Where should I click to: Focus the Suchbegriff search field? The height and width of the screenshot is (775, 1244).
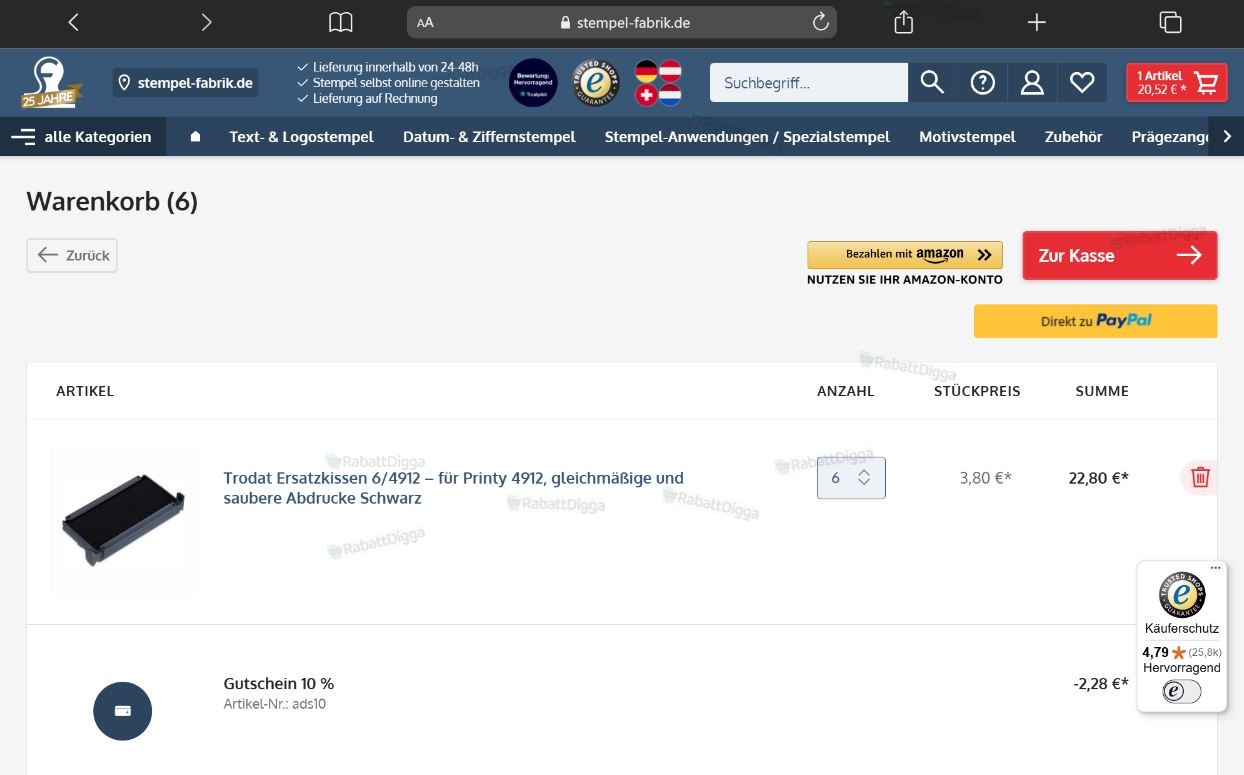pos(809,83)
